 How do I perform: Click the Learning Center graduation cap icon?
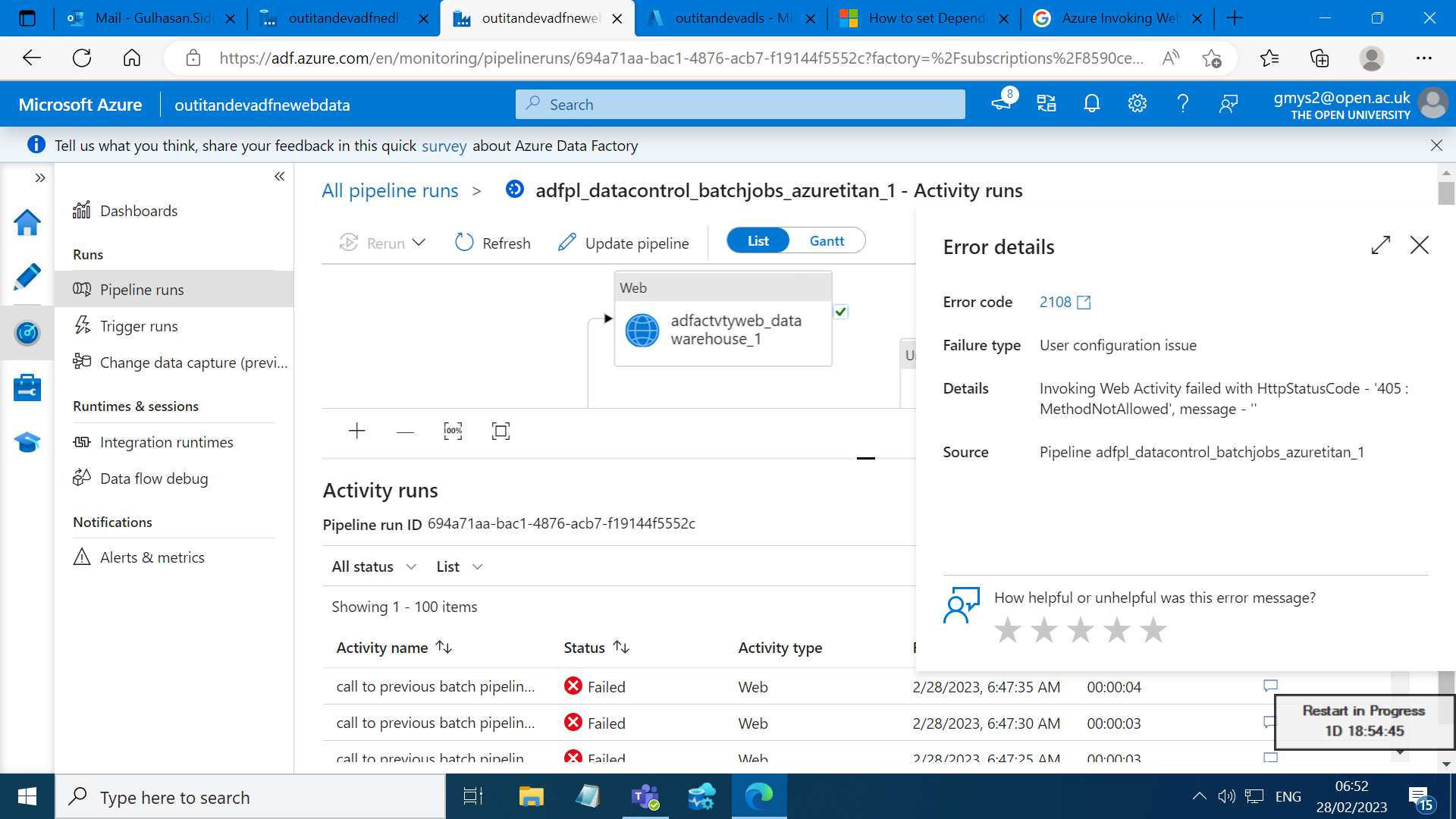click(x=27, y=442)
